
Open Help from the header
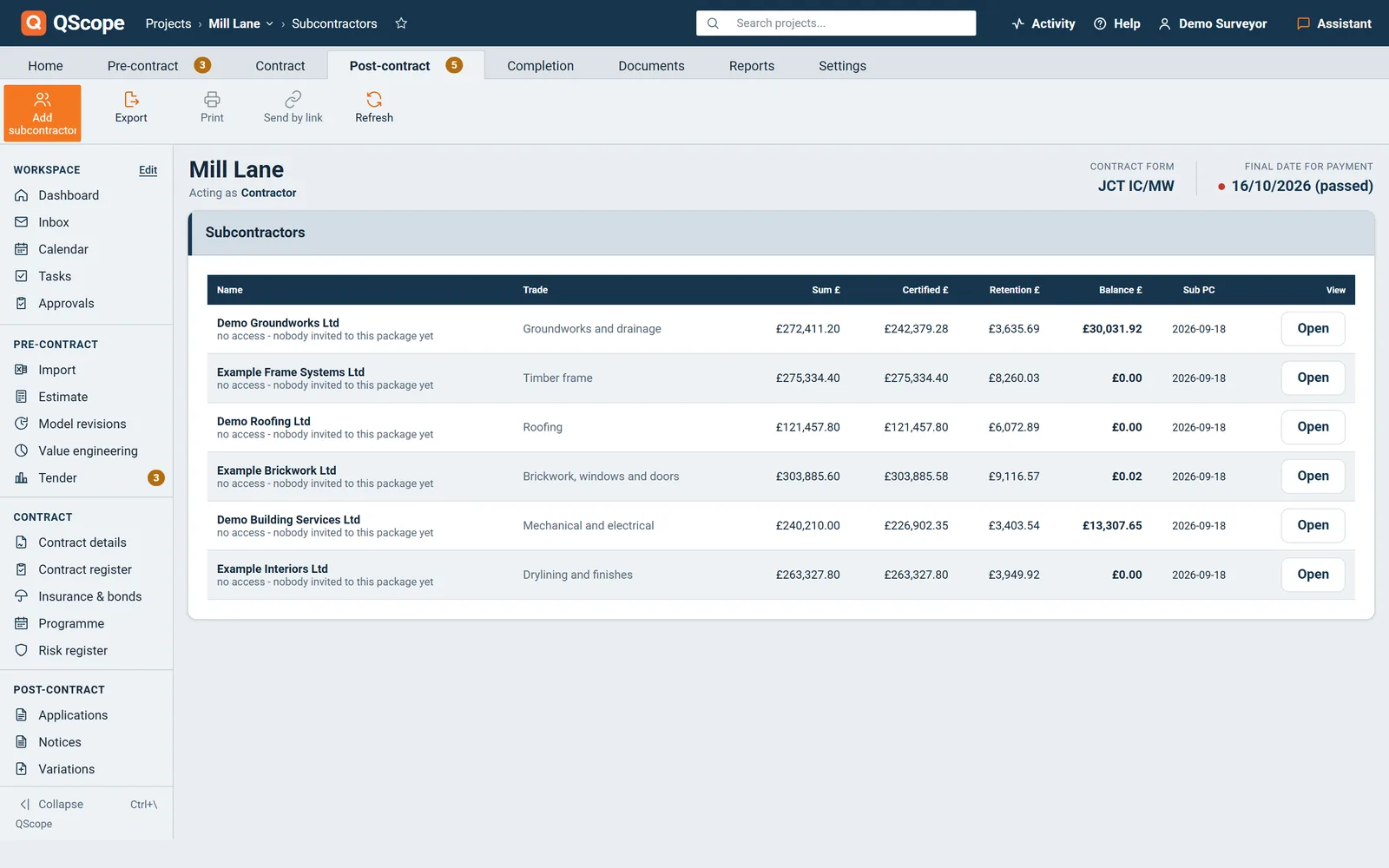tap(1116, 23)
